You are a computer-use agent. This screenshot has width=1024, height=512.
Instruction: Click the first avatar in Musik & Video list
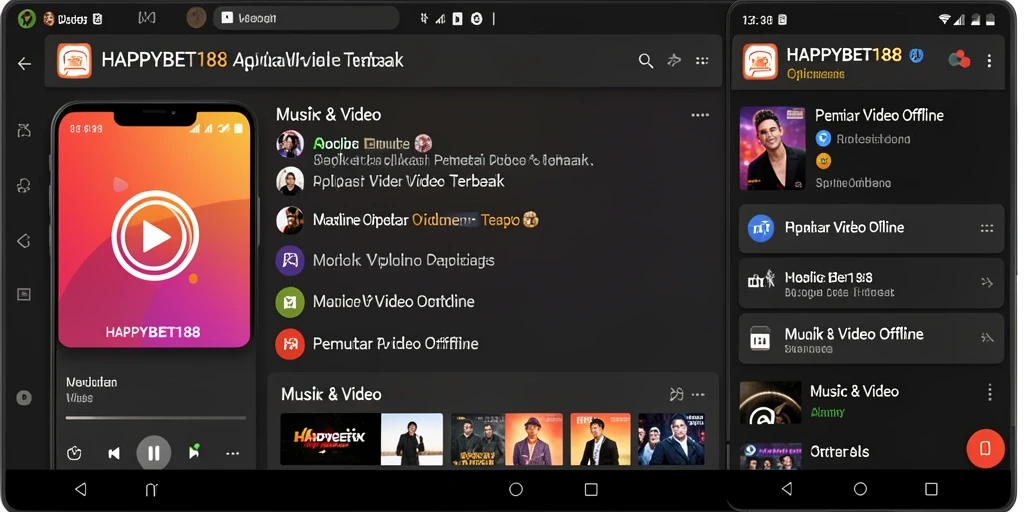tap(289, 144)
